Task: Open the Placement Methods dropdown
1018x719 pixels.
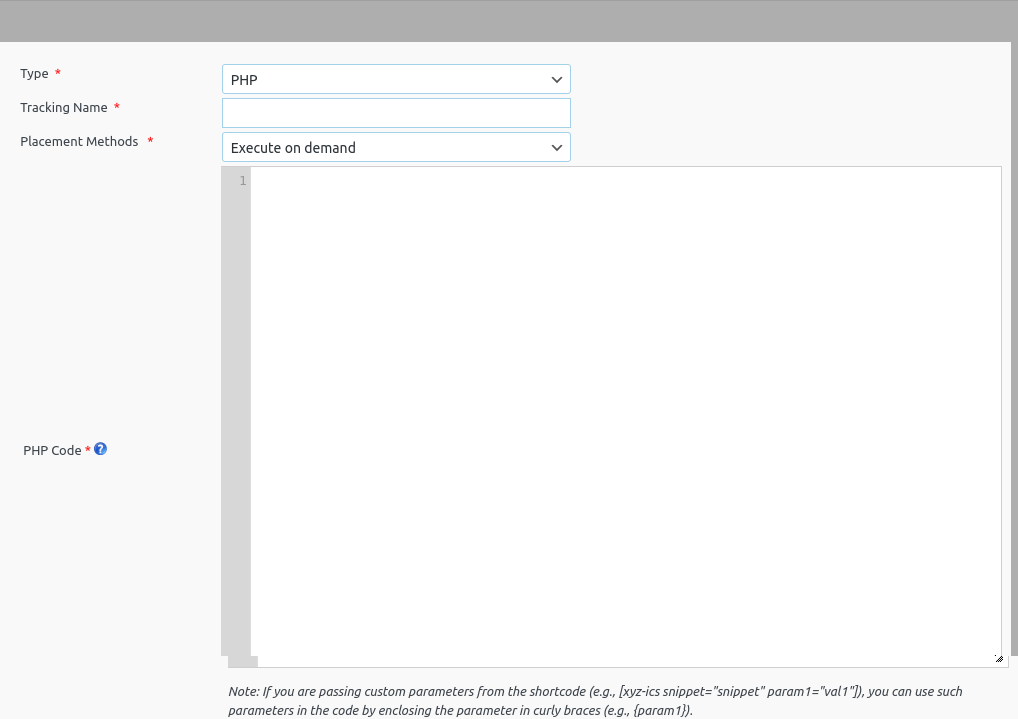Action: 396,147
